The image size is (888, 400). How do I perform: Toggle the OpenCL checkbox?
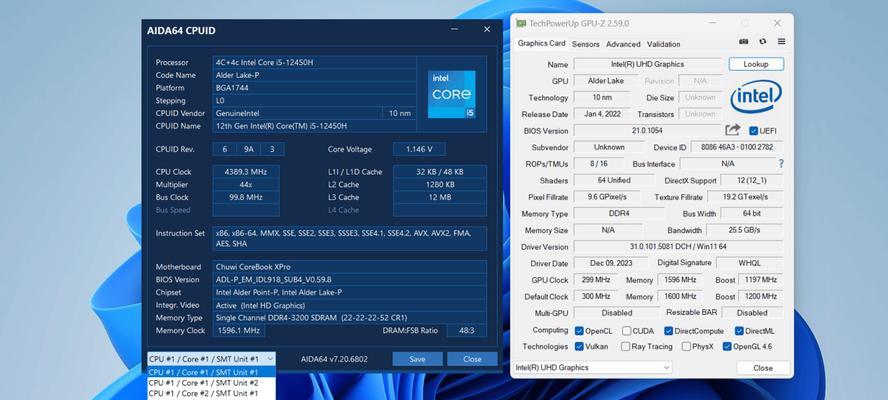point(579,331)
